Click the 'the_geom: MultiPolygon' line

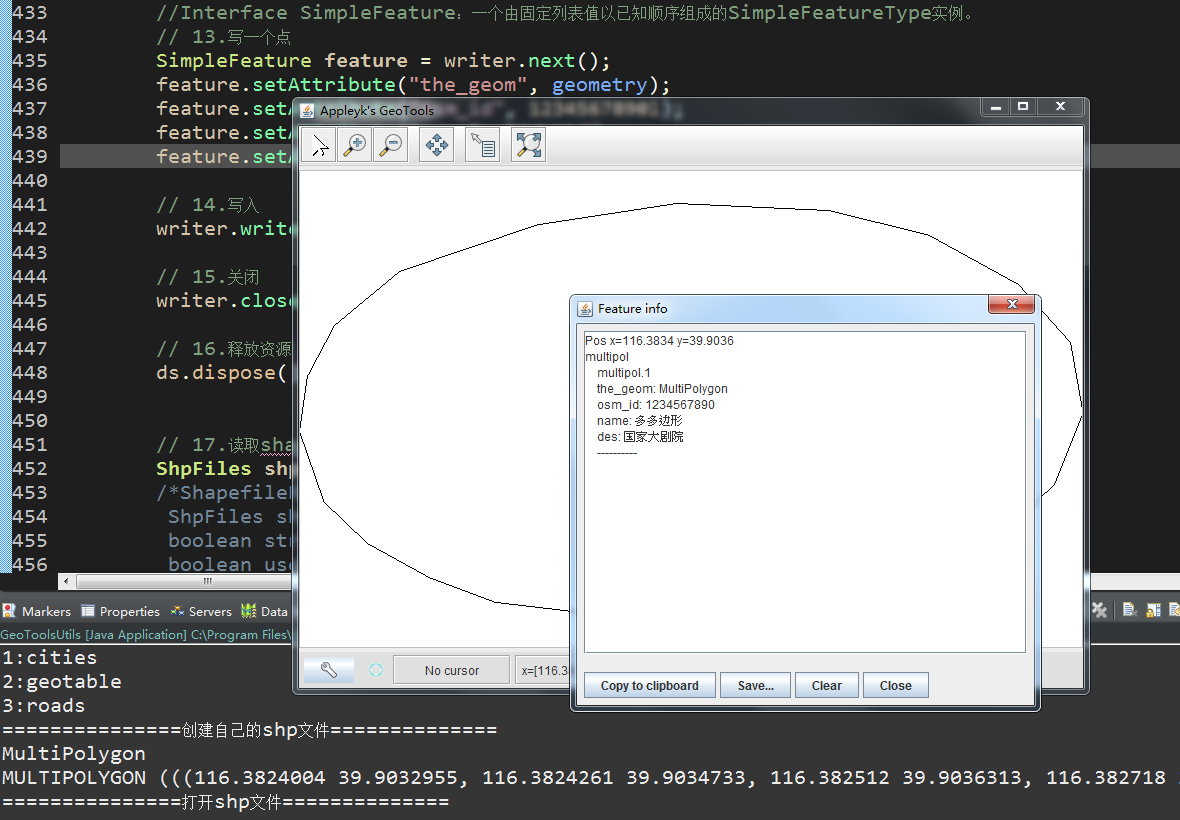click(661, 388)
